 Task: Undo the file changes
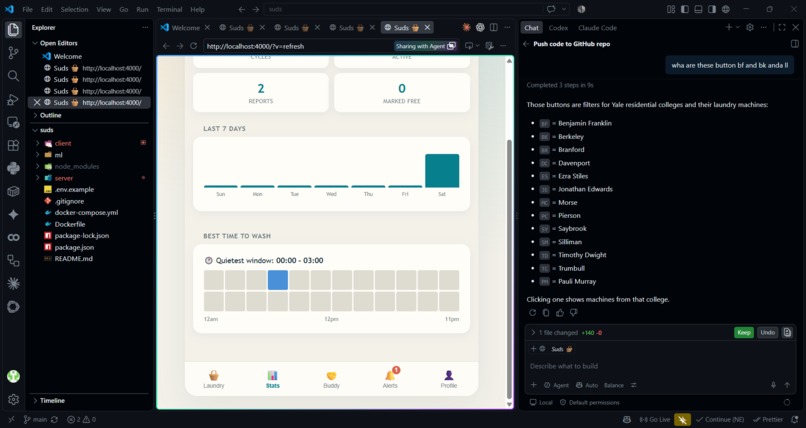click(767, 332)
